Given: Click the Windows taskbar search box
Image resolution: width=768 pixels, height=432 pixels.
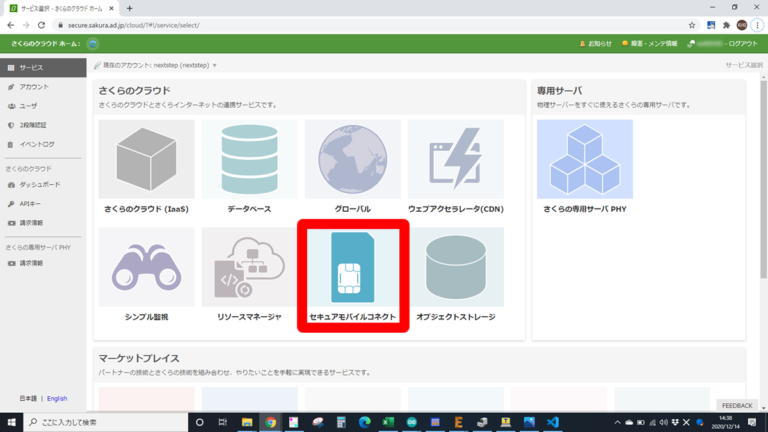Looking at the screenshot, I should 106,422.
